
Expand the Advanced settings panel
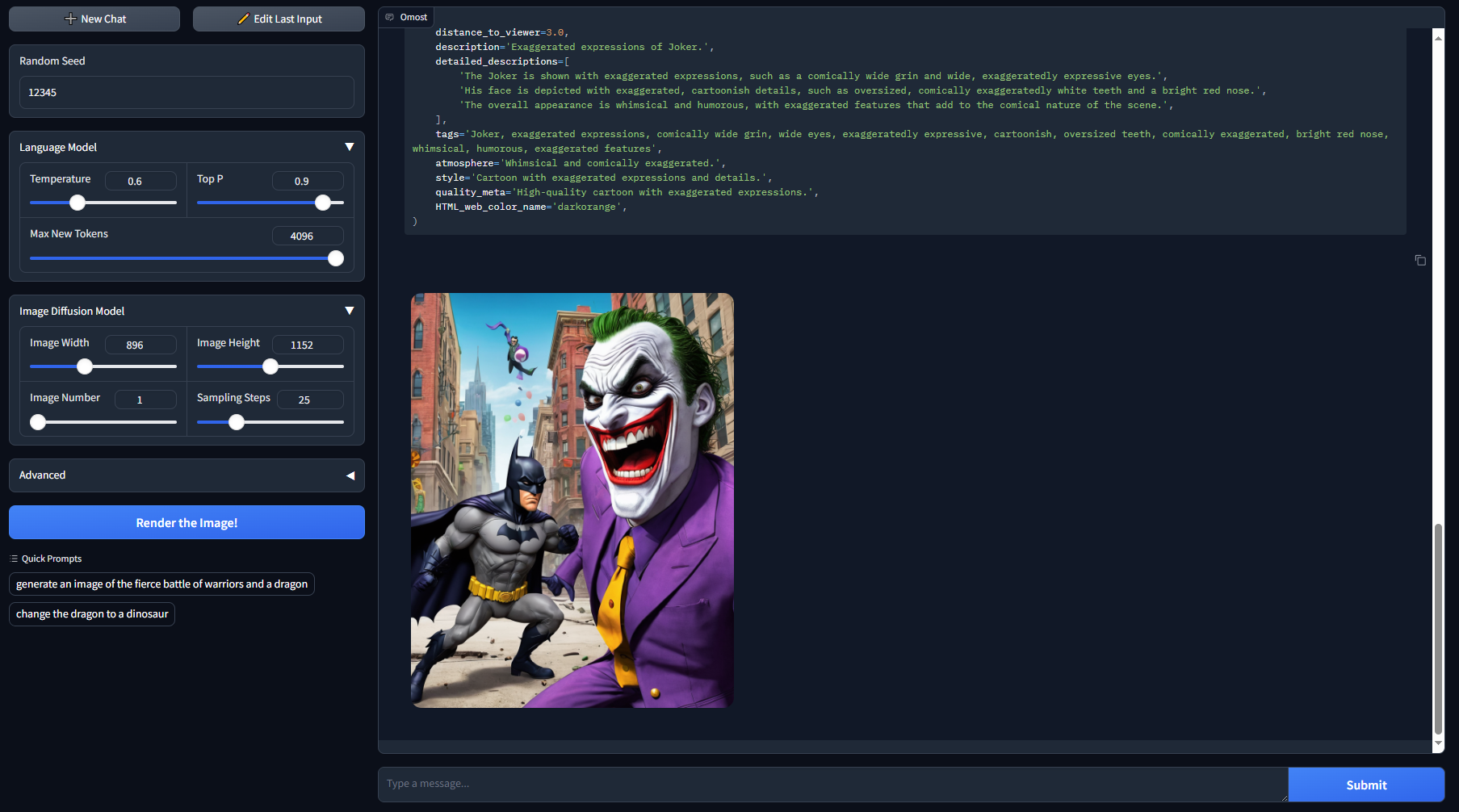[350, 475]
